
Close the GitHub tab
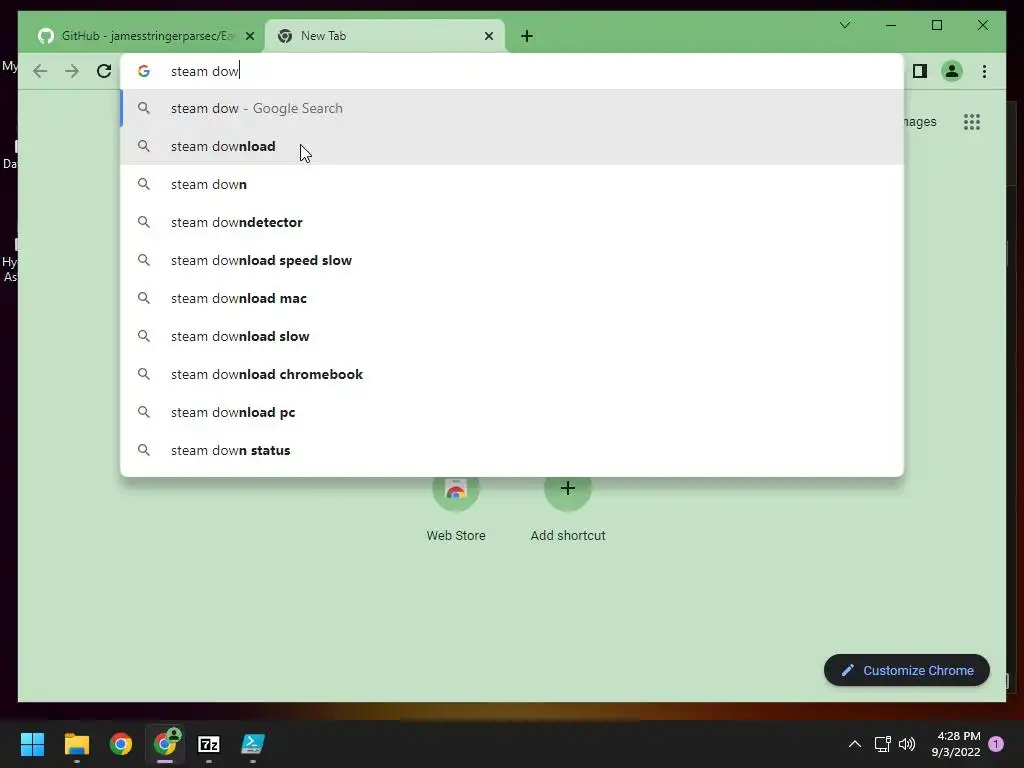(x=249, y=36)
